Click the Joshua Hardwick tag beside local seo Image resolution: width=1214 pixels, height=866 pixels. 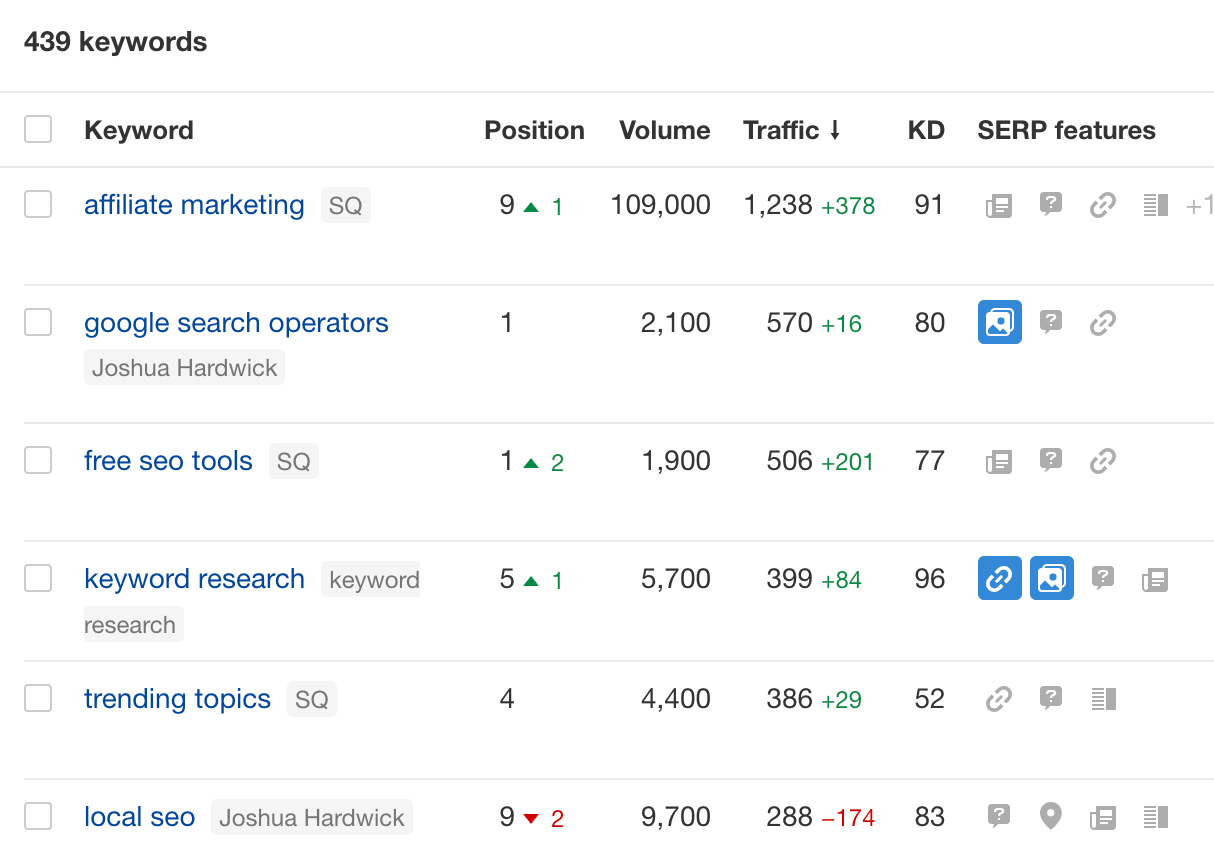[x=312, y=818]
